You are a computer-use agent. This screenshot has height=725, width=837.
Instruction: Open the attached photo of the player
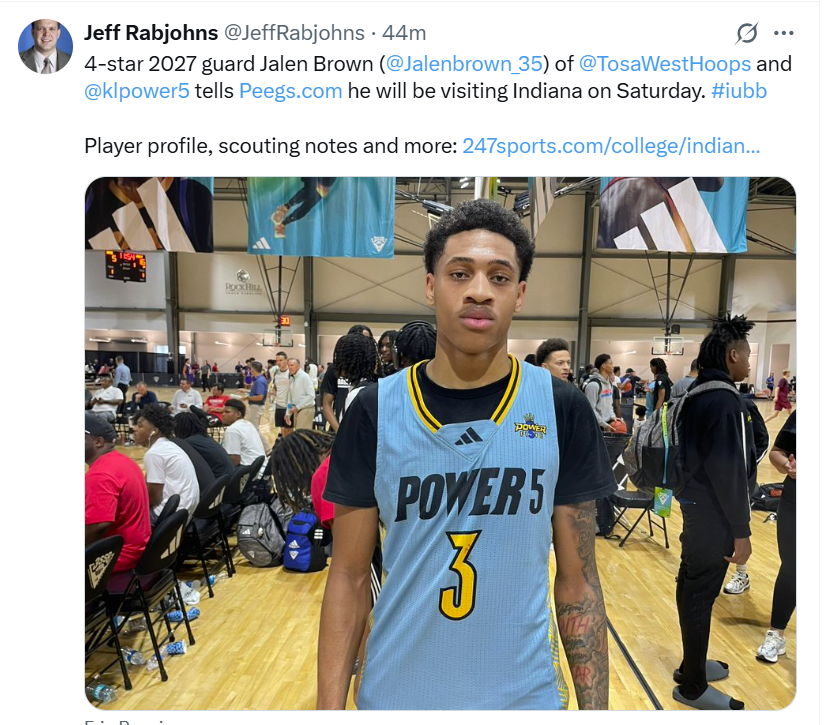[x=440, y=443]
